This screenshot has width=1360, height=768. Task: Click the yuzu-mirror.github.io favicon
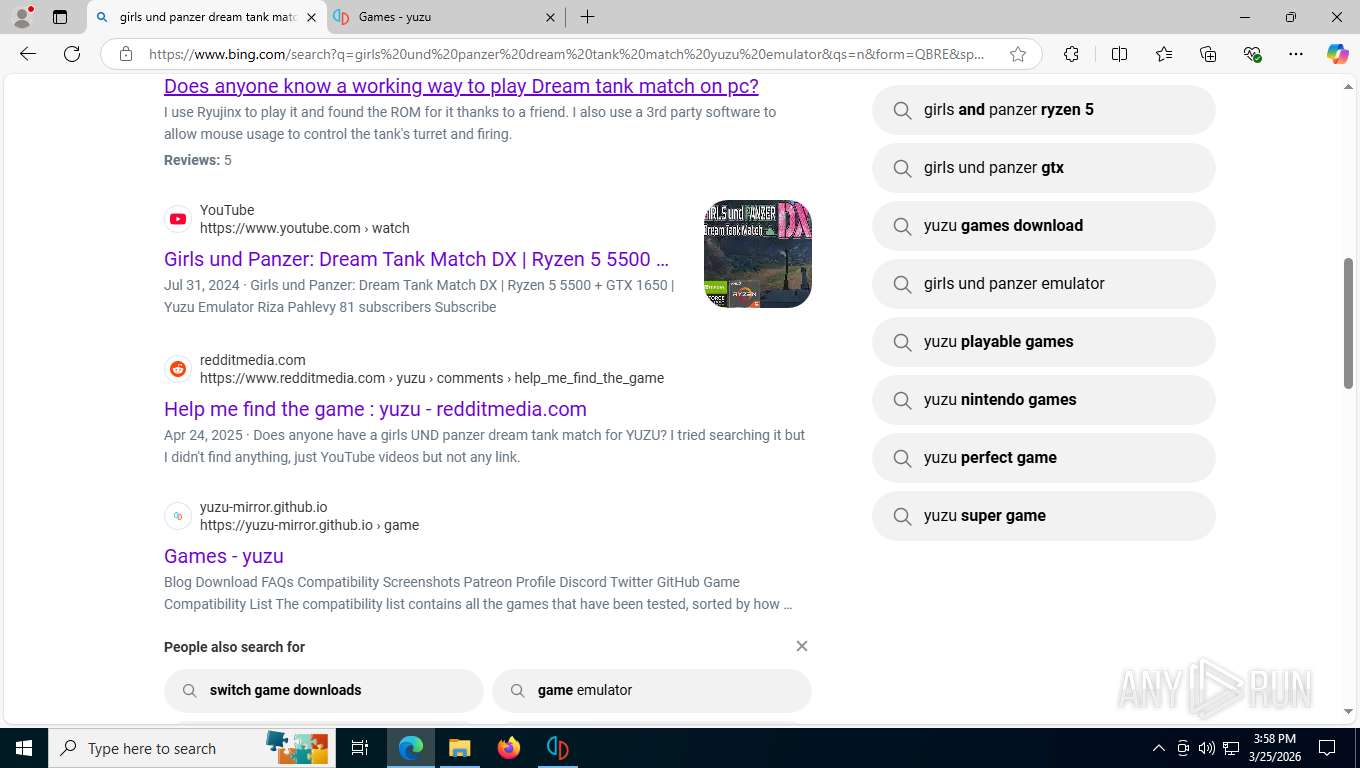[x=178, y=516]
